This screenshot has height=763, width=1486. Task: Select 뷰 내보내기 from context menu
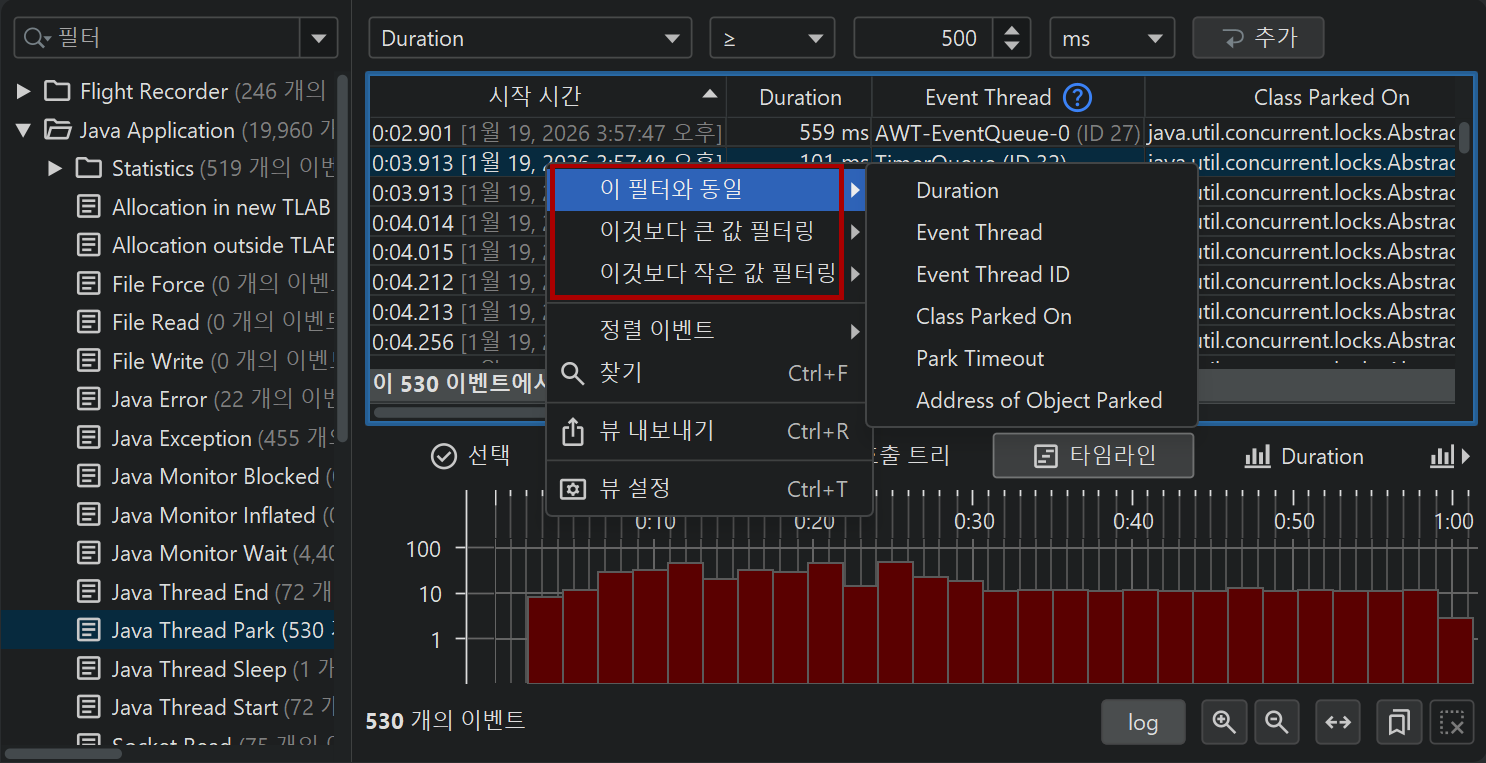pyautogui.click(x=656, y=431)
